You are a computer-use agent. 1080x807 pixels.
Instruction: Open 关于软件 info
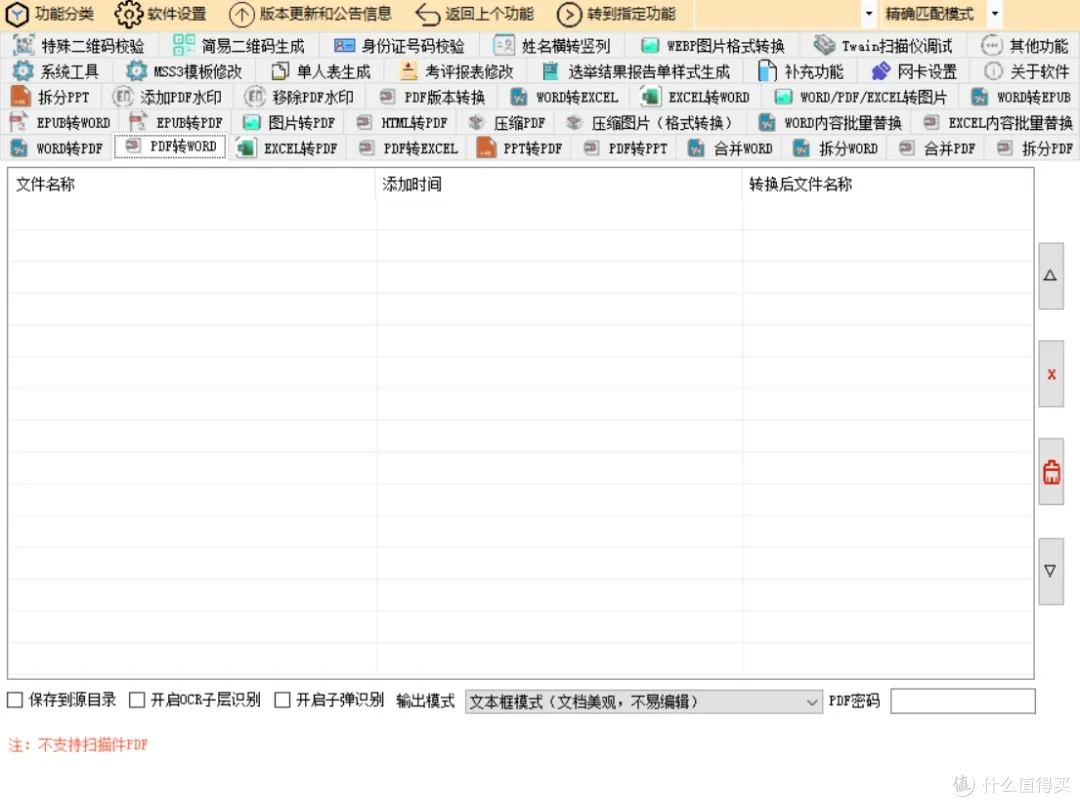coord(1027,72)
